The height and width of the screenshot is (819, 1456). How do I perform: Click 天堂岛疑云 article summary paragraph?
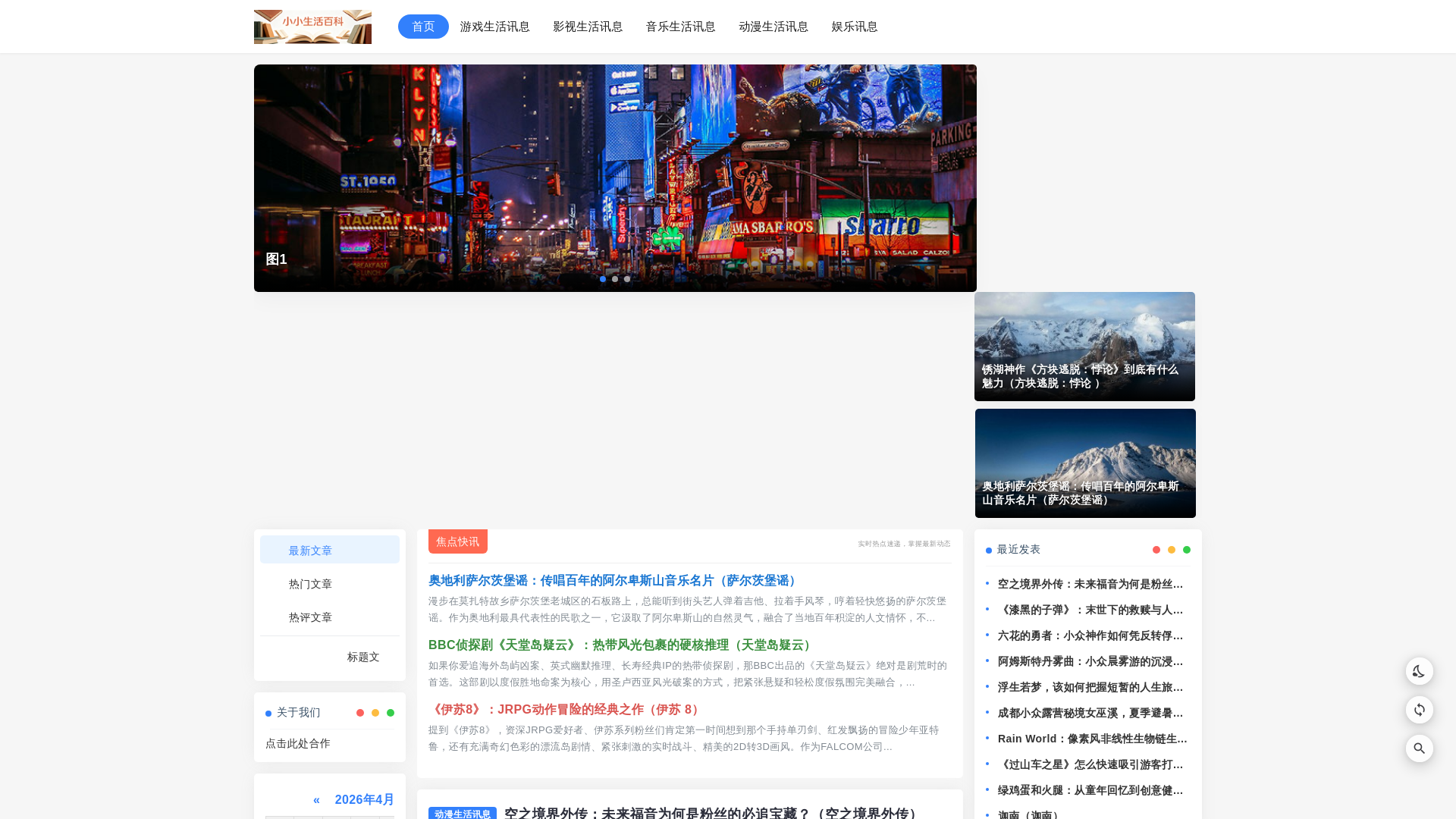pyautogui.click(x=689, y=673)
